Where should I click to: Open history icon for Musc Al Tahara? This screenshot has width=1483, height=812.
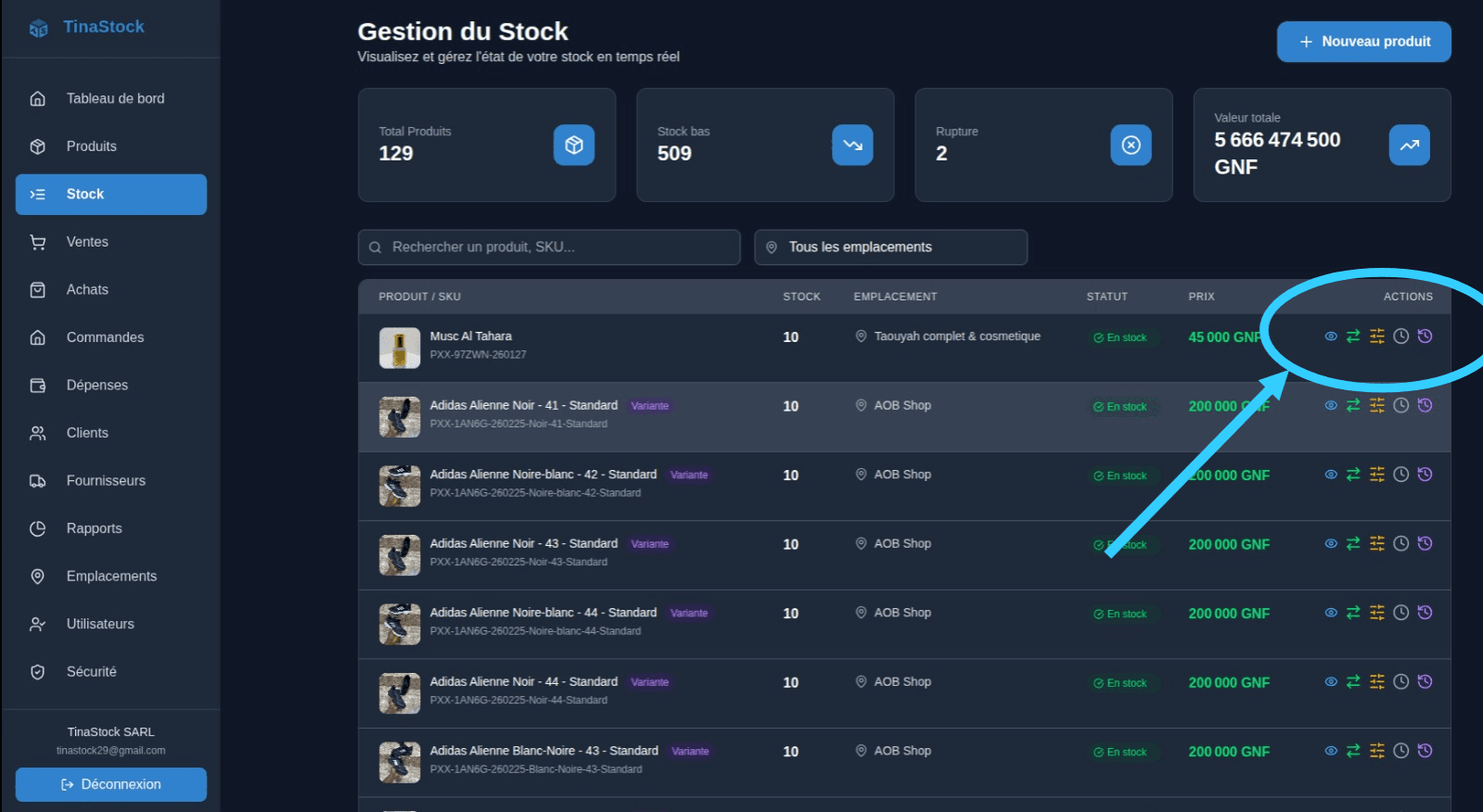tap(1425, 336)
